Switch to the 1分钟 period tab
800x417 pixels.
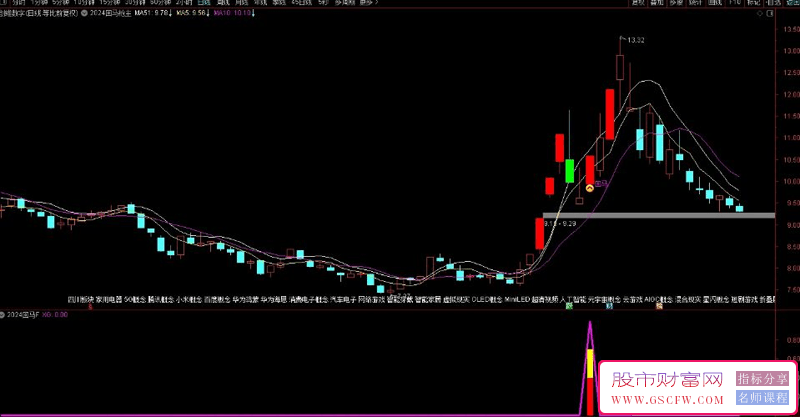pos(39,3)
